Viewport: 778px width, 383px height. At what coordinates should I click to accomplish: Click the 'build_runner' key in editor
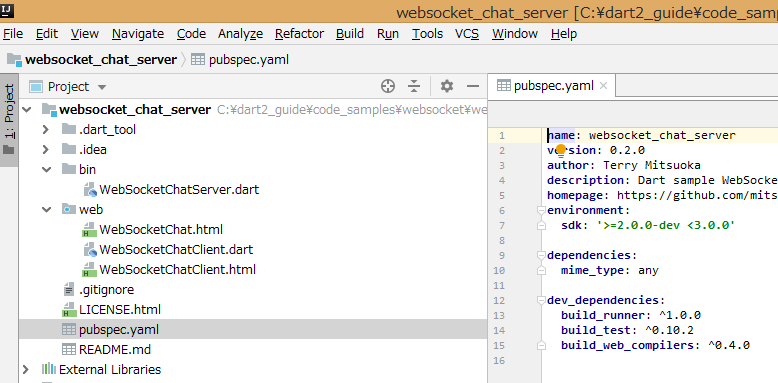tap(602, 315)
